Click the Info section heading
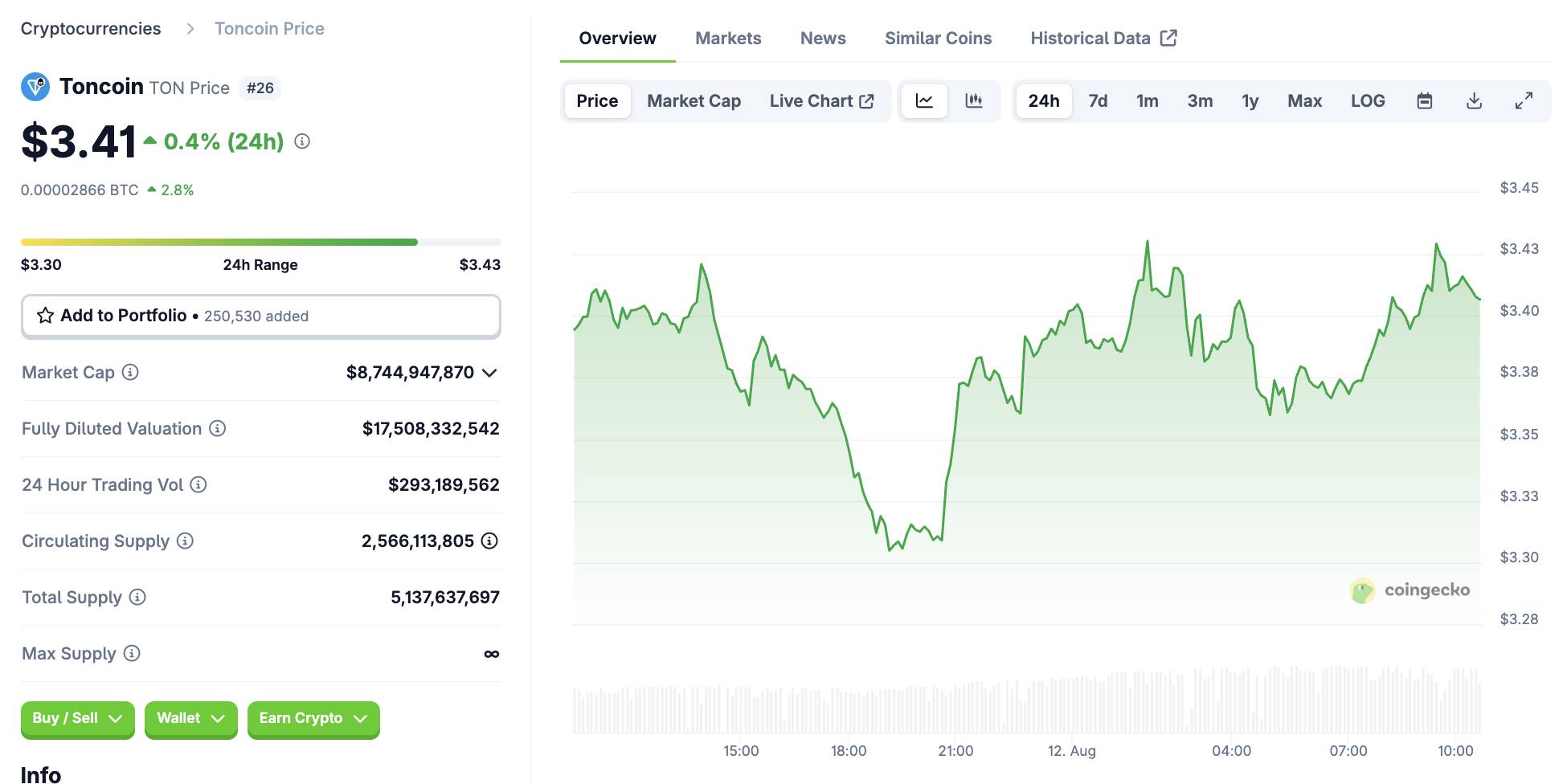The image size is (1567, 784). 40,774
